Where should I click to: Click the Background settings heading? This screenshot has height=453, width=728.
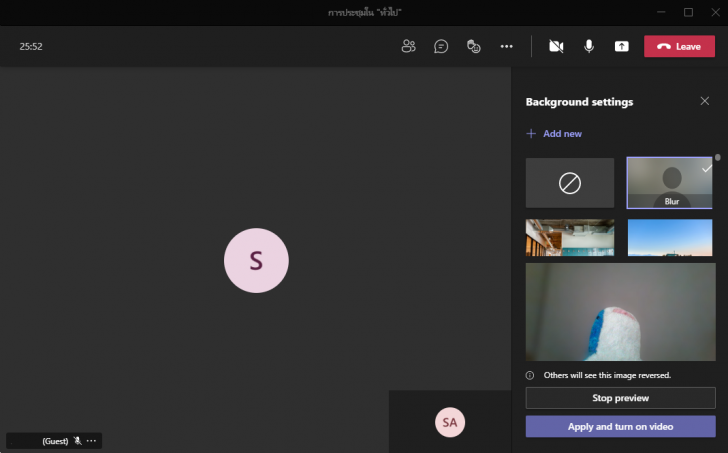[579, 102]
